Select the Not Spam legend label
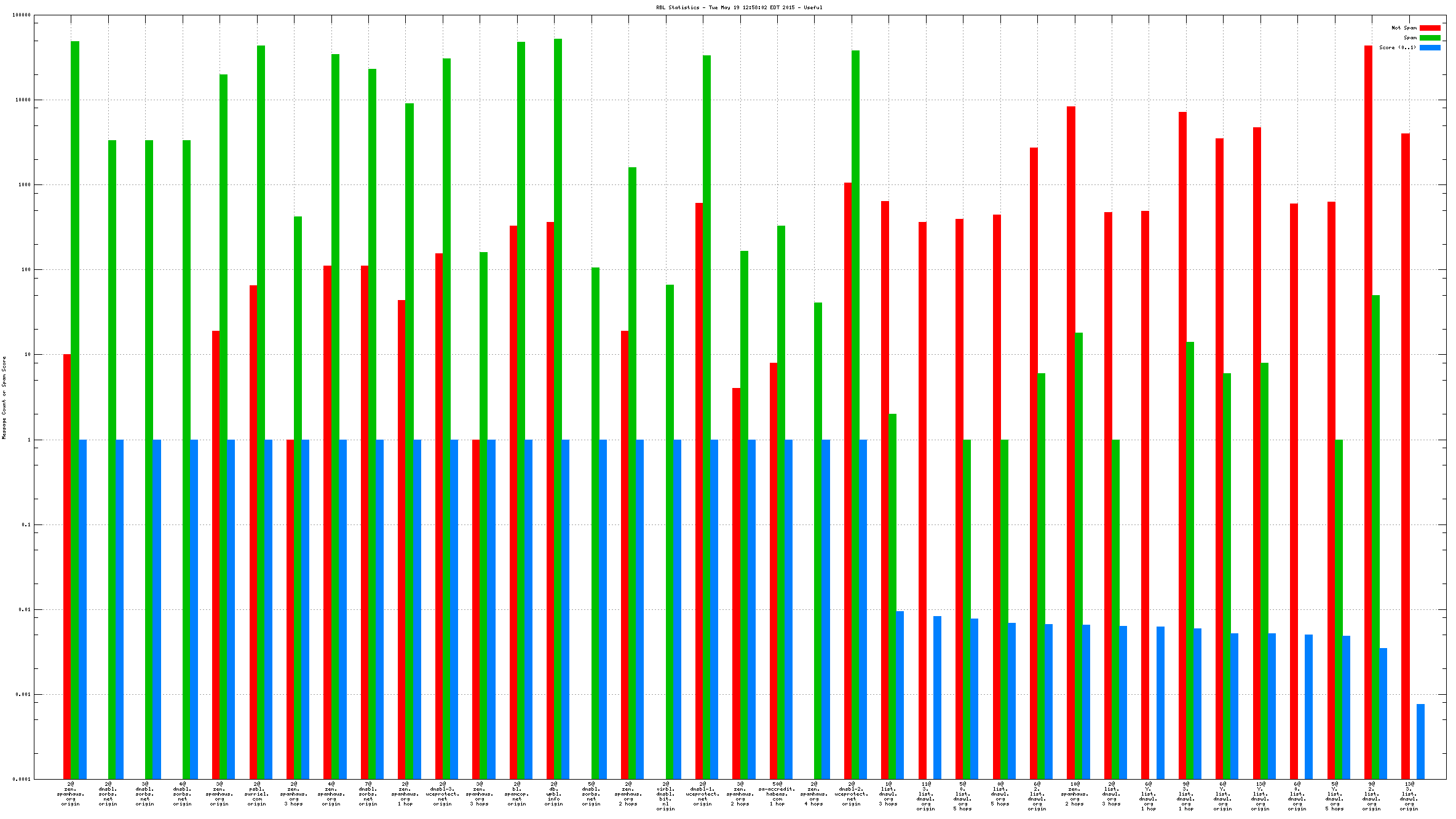The width and height of the screenshot is (1456, 819). coord(1404,28)
